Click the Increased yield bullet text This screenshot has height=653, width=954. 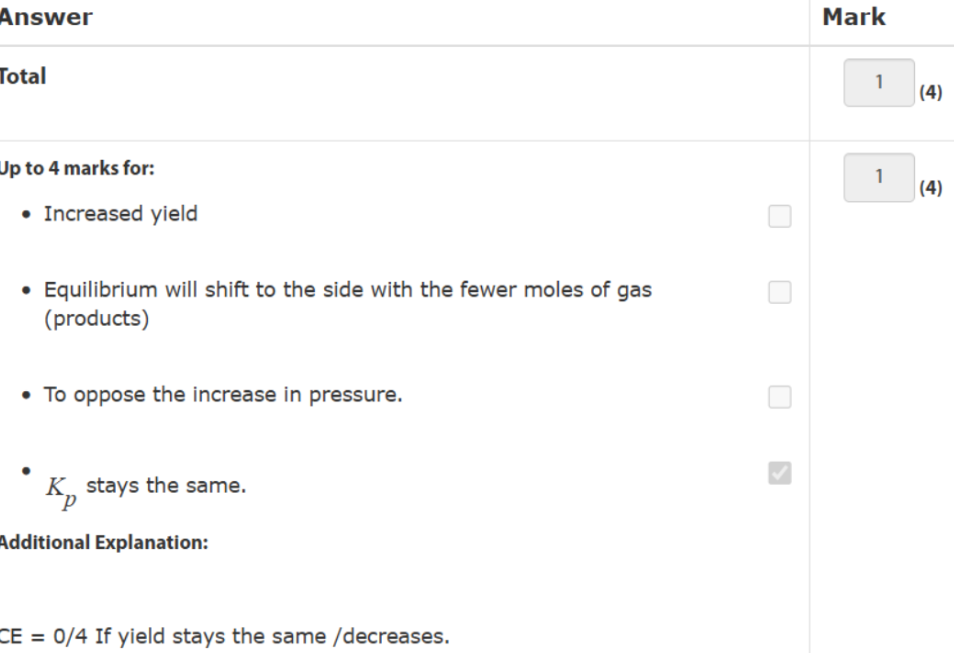[120, 214]
